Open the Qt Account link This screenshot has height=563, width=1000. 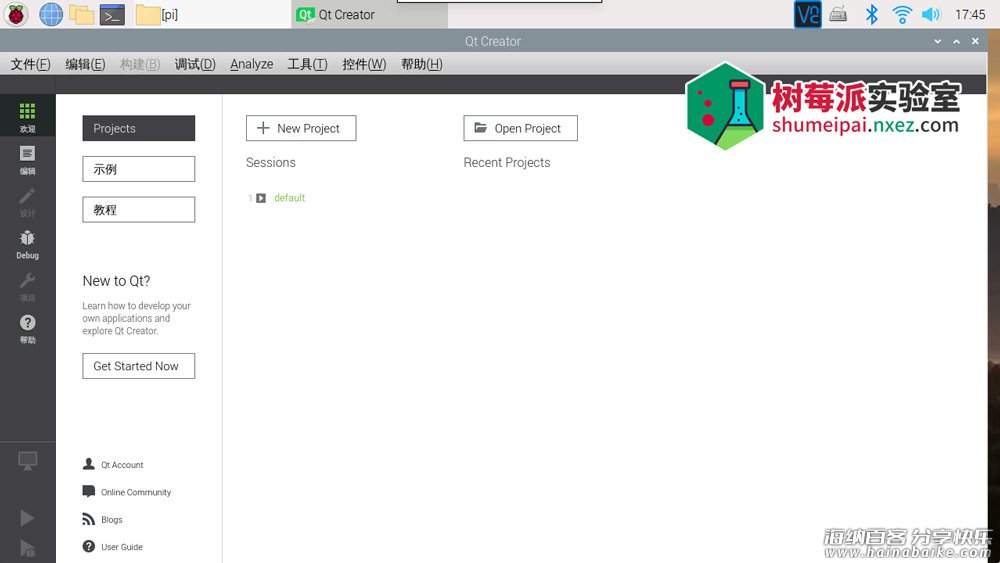122,465
